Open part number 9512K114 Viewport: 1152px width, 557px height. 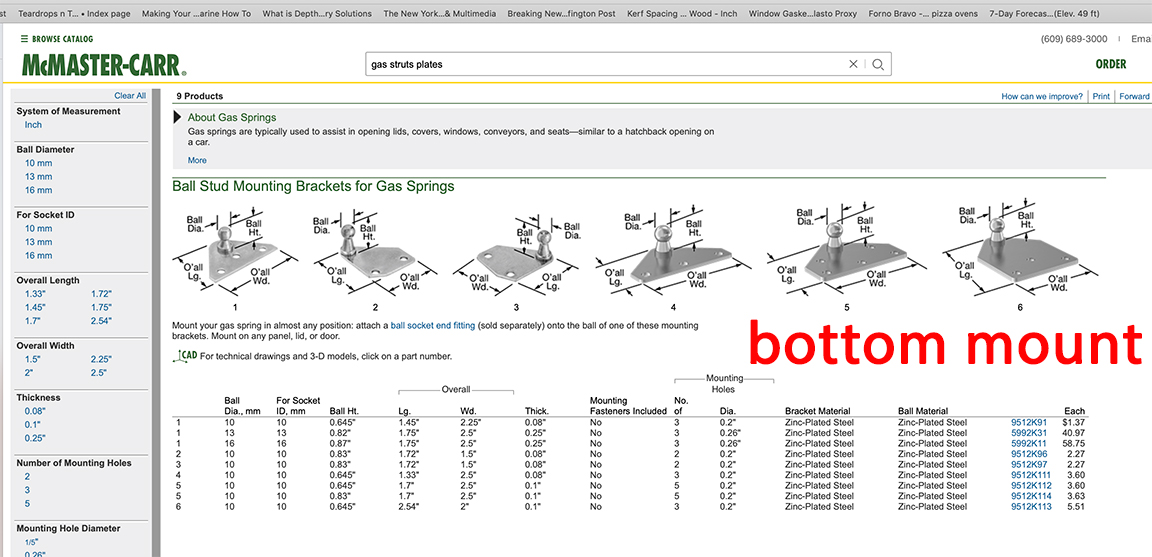click(1032, 496)
